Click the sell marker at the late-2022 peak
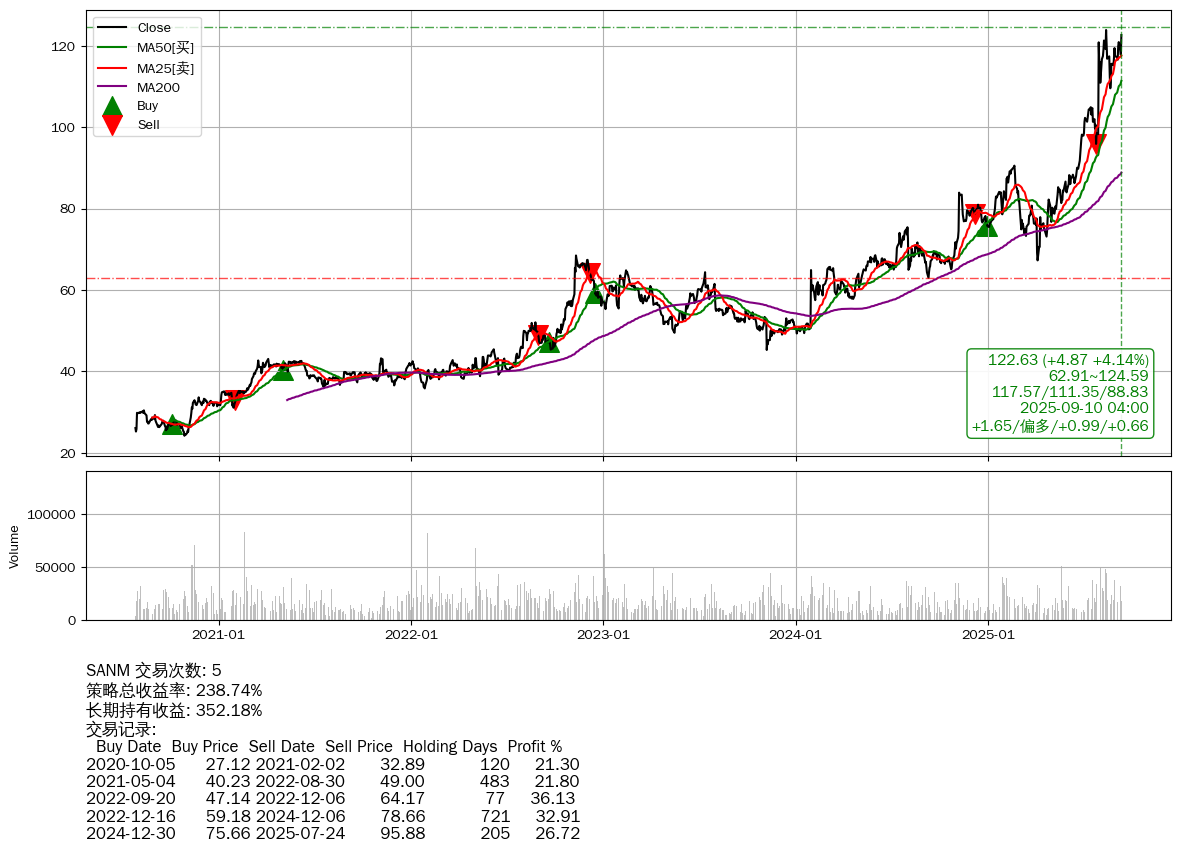 click(x=591, y=272)
